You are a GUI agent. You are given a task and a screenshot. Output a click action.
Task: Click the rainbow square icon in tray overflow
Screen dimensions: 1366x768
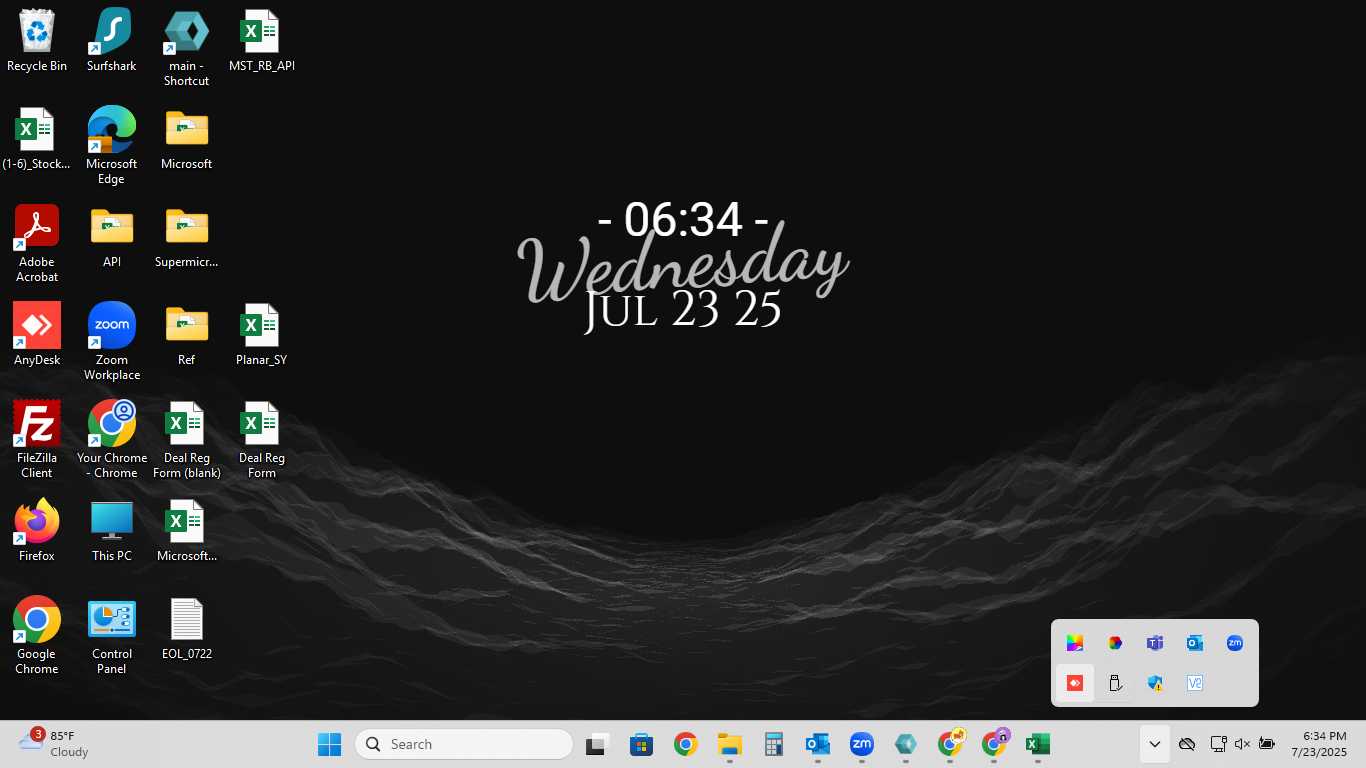coord(1075,643)
